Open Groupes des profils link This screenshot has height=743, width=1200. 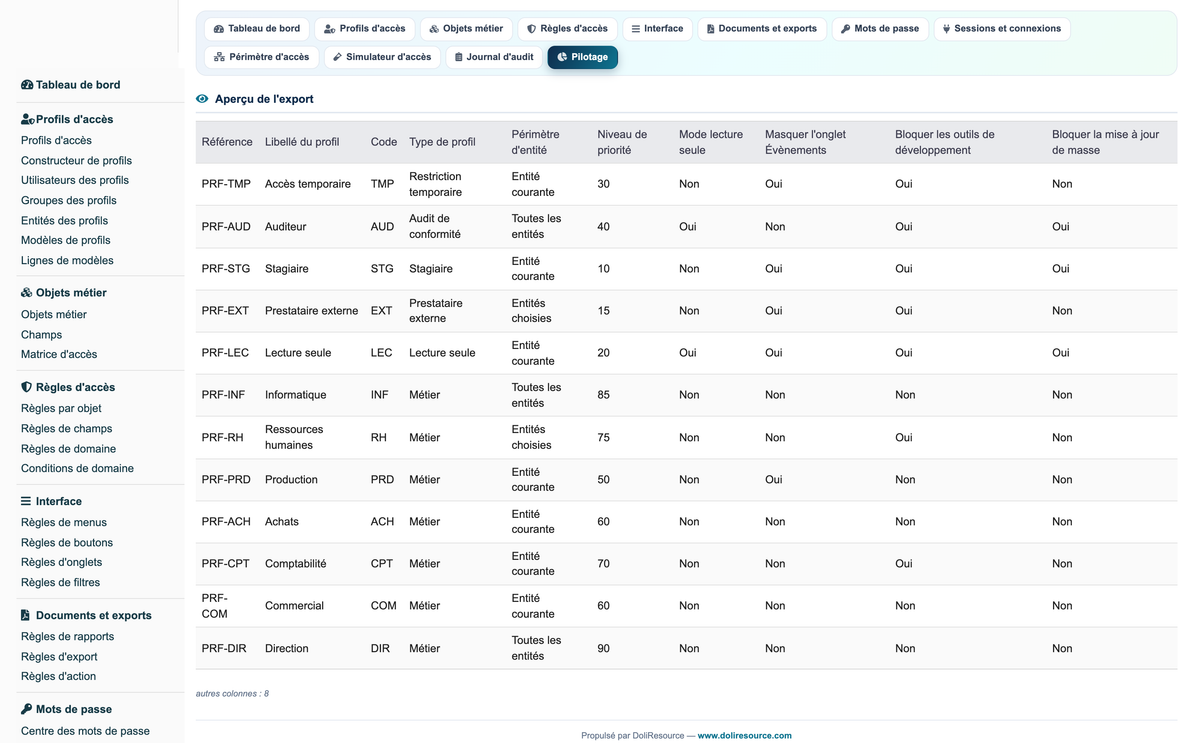pyautogui.click(x=69, y=200)
